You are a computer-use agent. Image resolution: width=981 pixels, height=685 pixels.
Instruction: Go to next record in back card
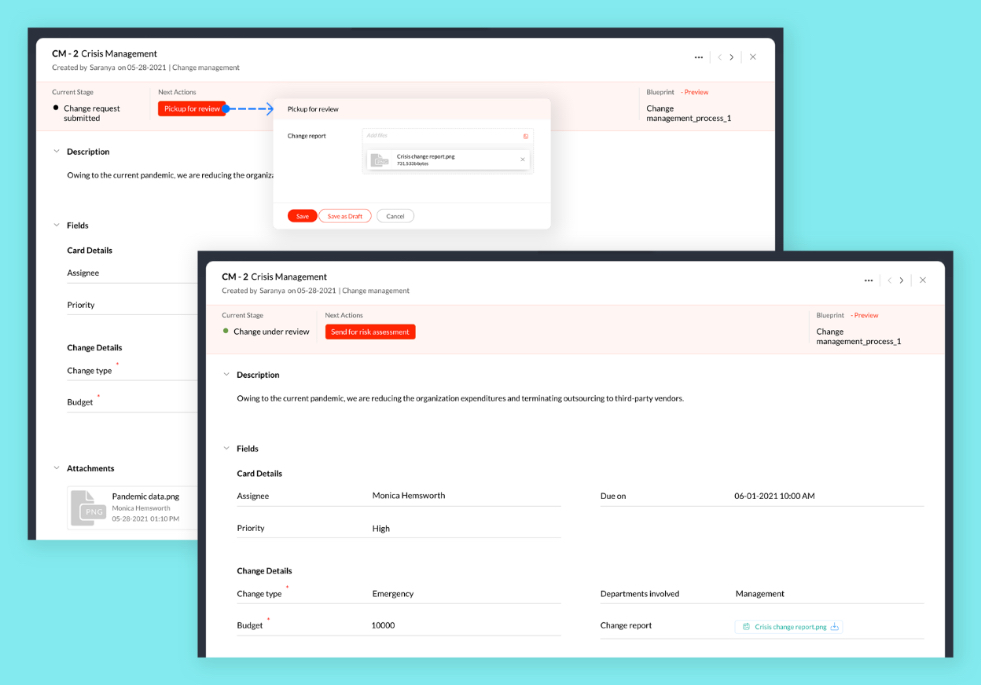pyautogui.click(x=731, y=57)
